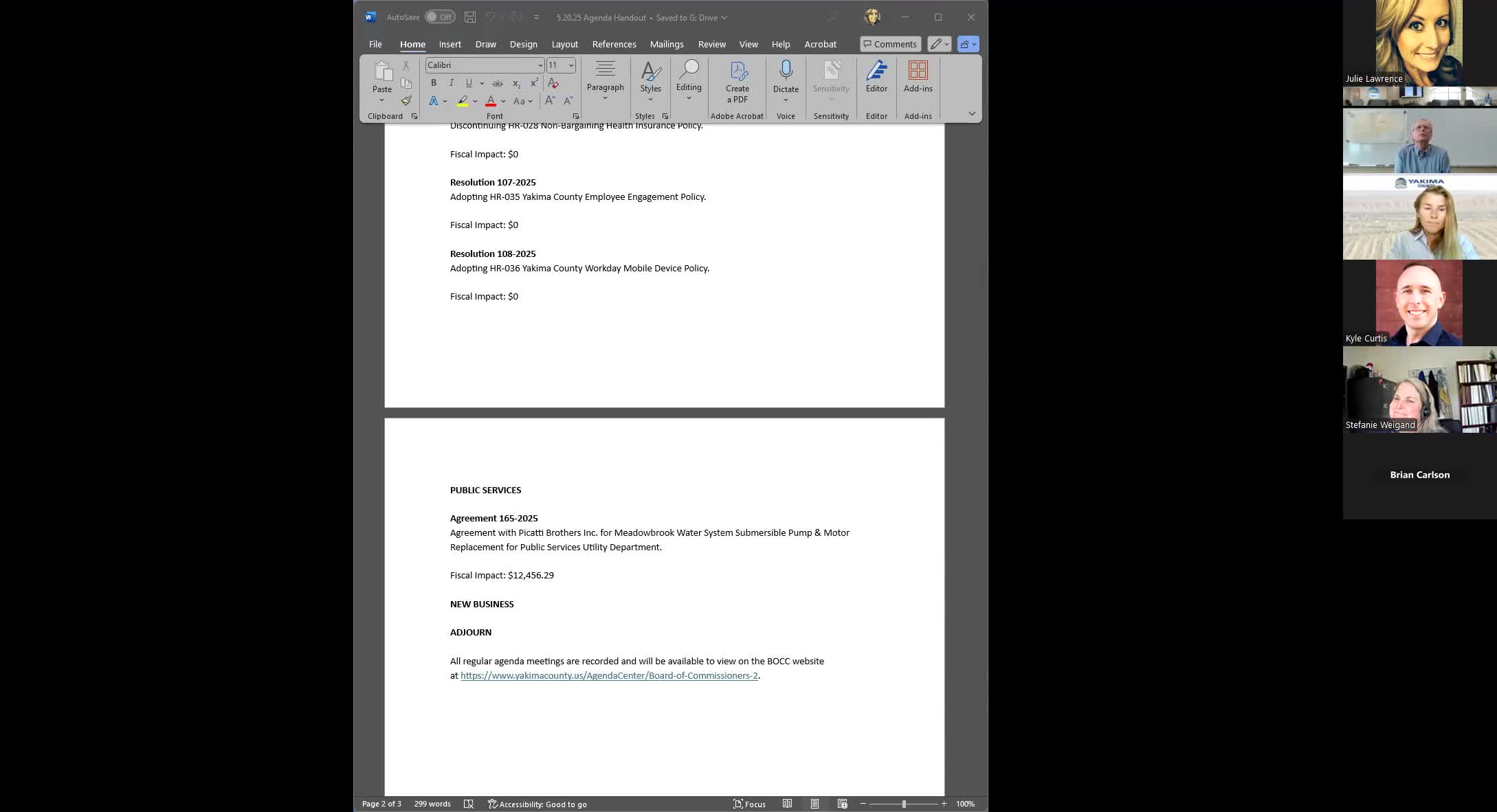Toggle Bold formatting
The width and height of the screenshot is (1497, 812).
click(x=434, y=83)
